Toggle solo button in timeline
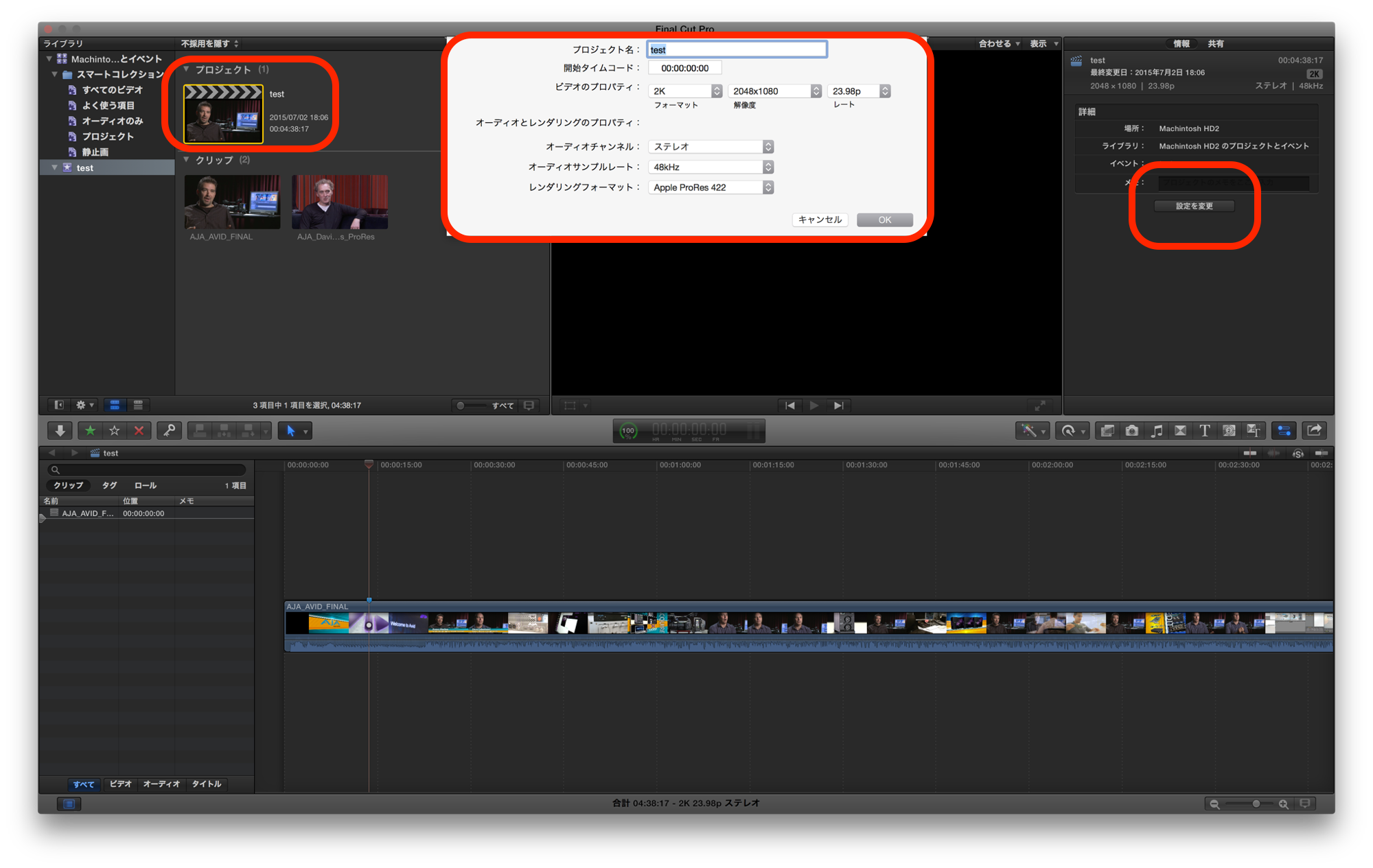This screenshot has height=868, width=1373. coord(1298,454)
